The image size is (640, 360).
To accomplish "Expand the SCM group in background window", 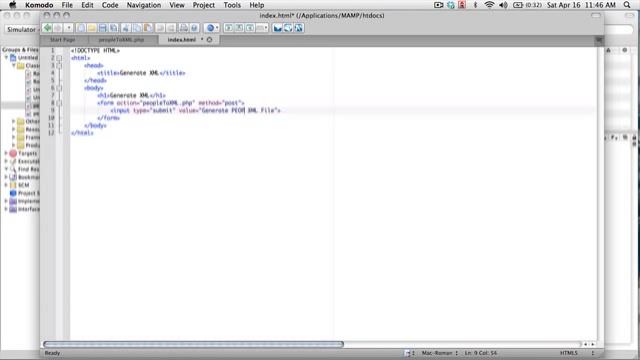I will point(6,185).
